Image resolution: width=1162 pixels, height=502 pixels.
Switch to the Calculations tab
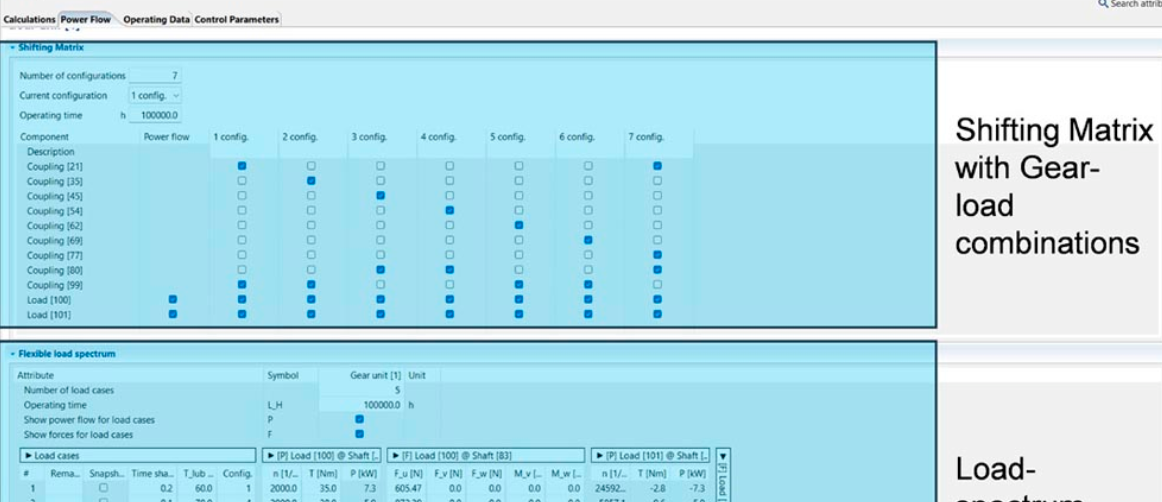click(29, 19)
